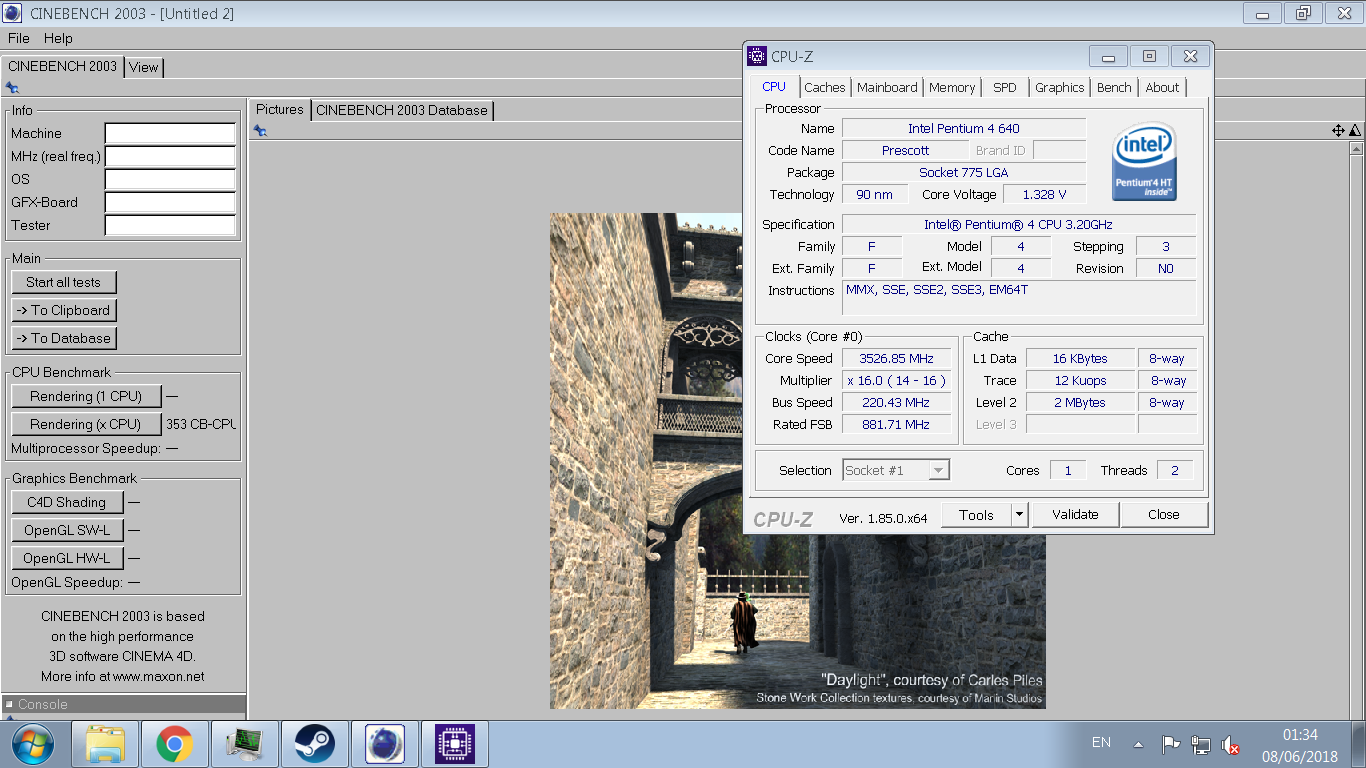
Task: Click the Validate button in CPU-Z
Action: [1075, 515]
